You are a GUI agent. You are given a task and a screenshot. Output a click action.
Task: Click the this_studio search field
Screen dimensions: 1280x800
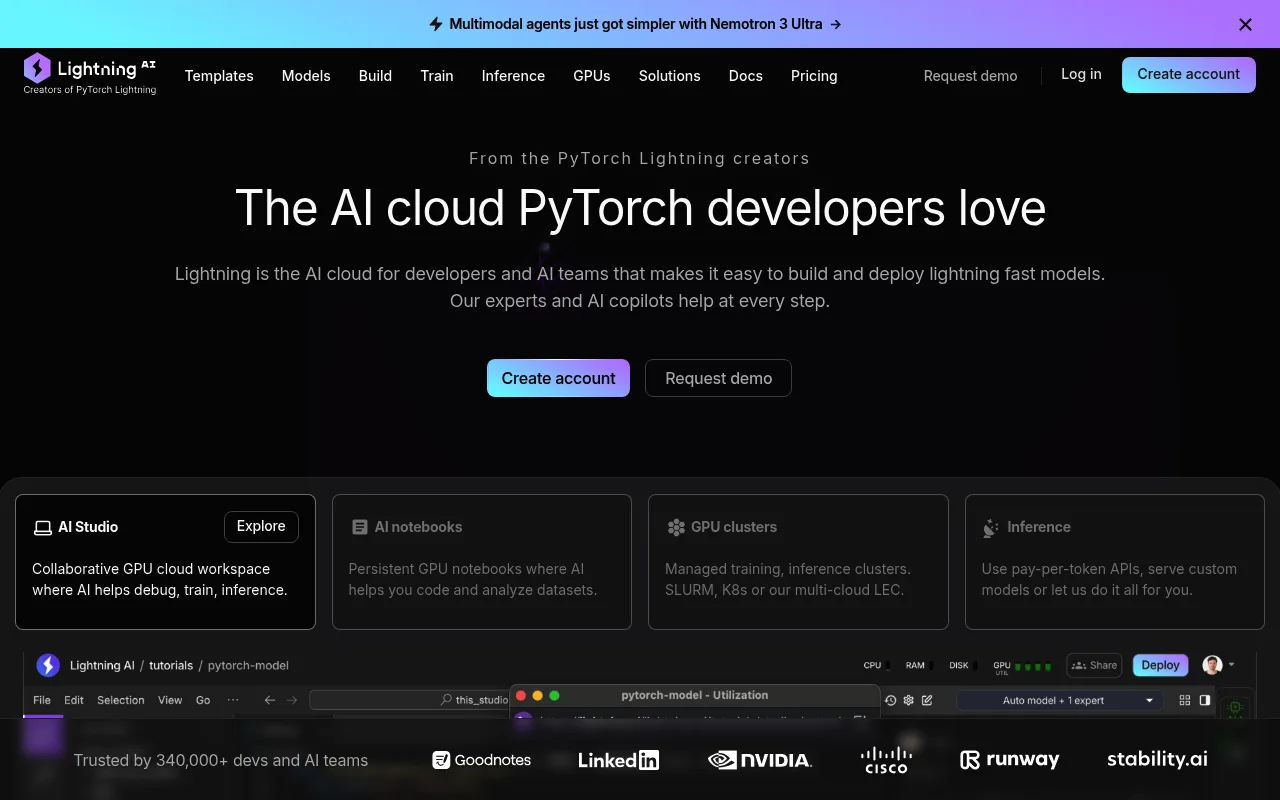point(411,700)
